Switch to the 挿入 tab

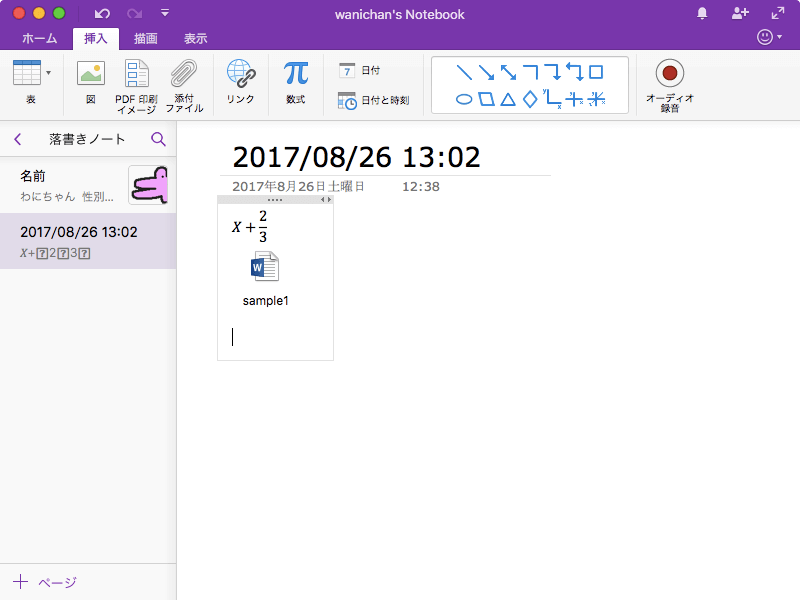point(95,39)
